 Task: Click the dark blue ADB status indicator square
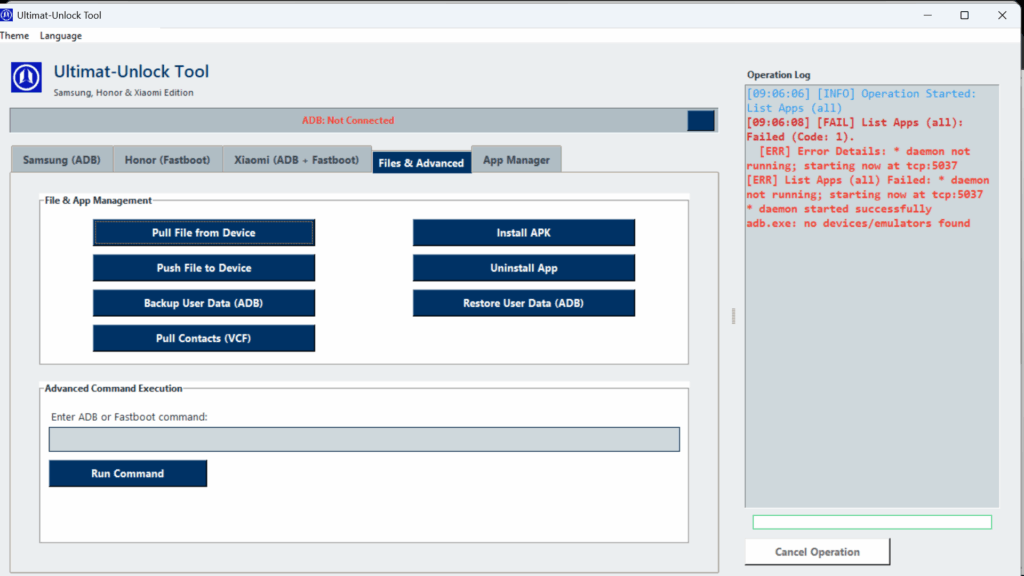701,121
